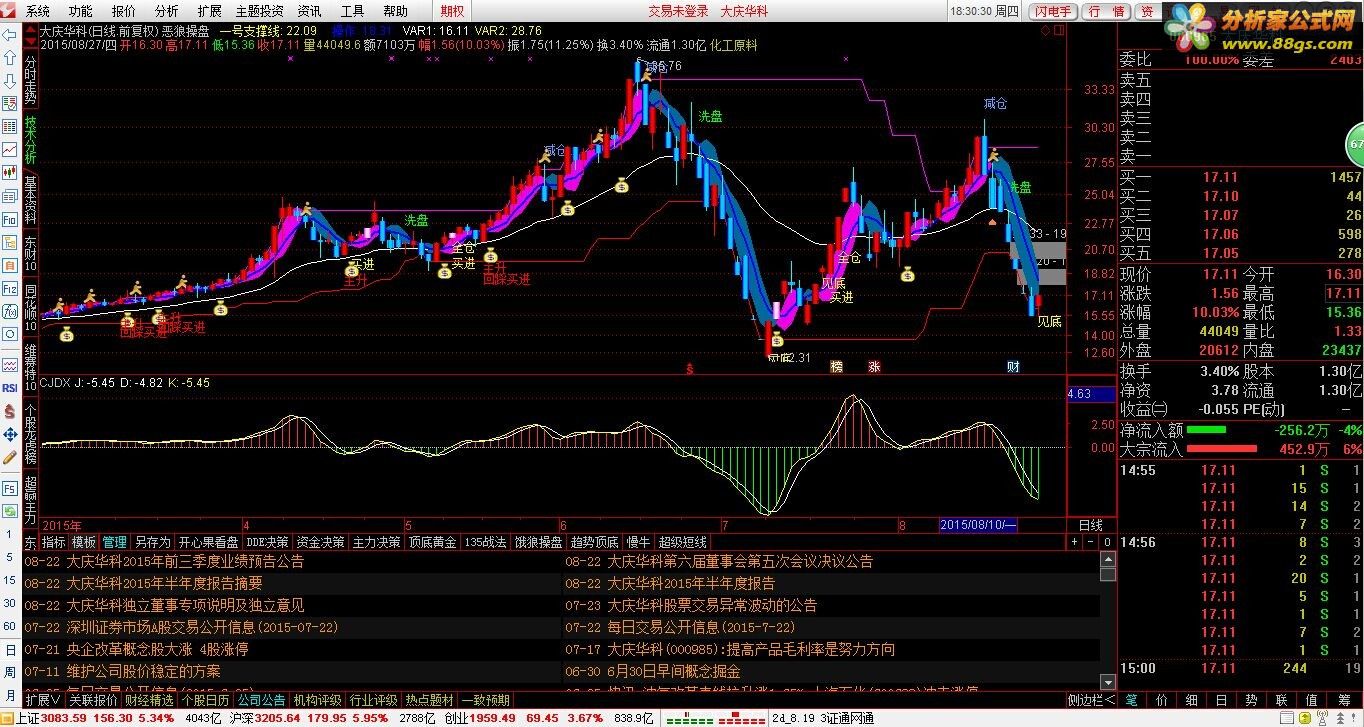This screenshot has width=1364, height=727.
Task: Click the back arrow icon in left sidebar
Action: pyautogui.click(x=9, y=34)
